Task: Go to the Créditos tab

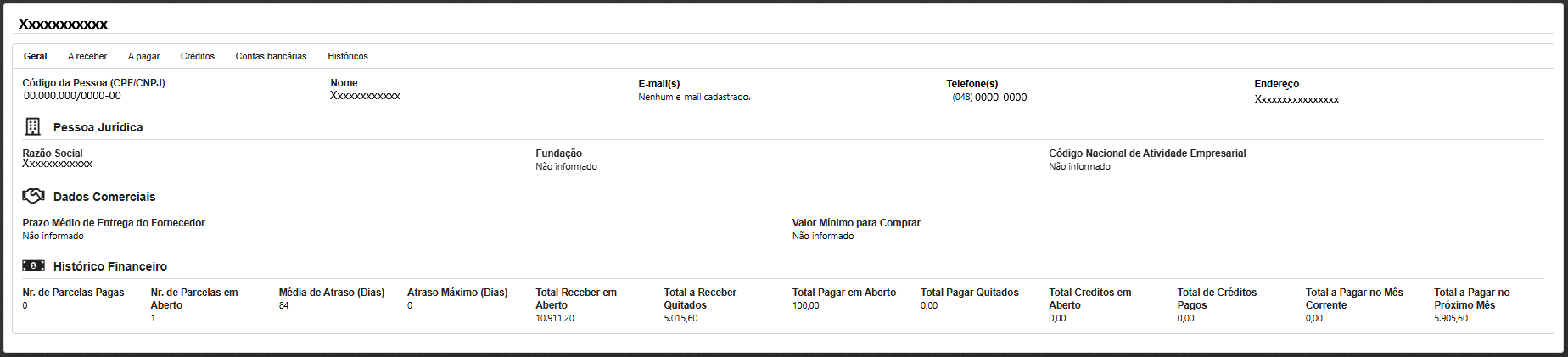Action: click(197, 56)
